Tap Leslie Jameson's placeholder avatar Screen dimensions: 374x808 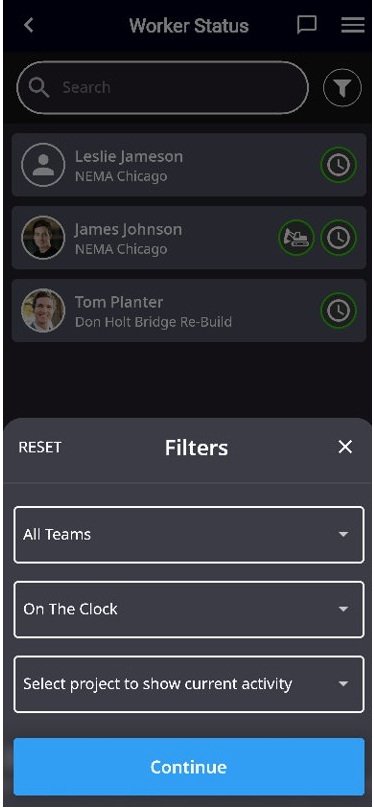[43, 165]
